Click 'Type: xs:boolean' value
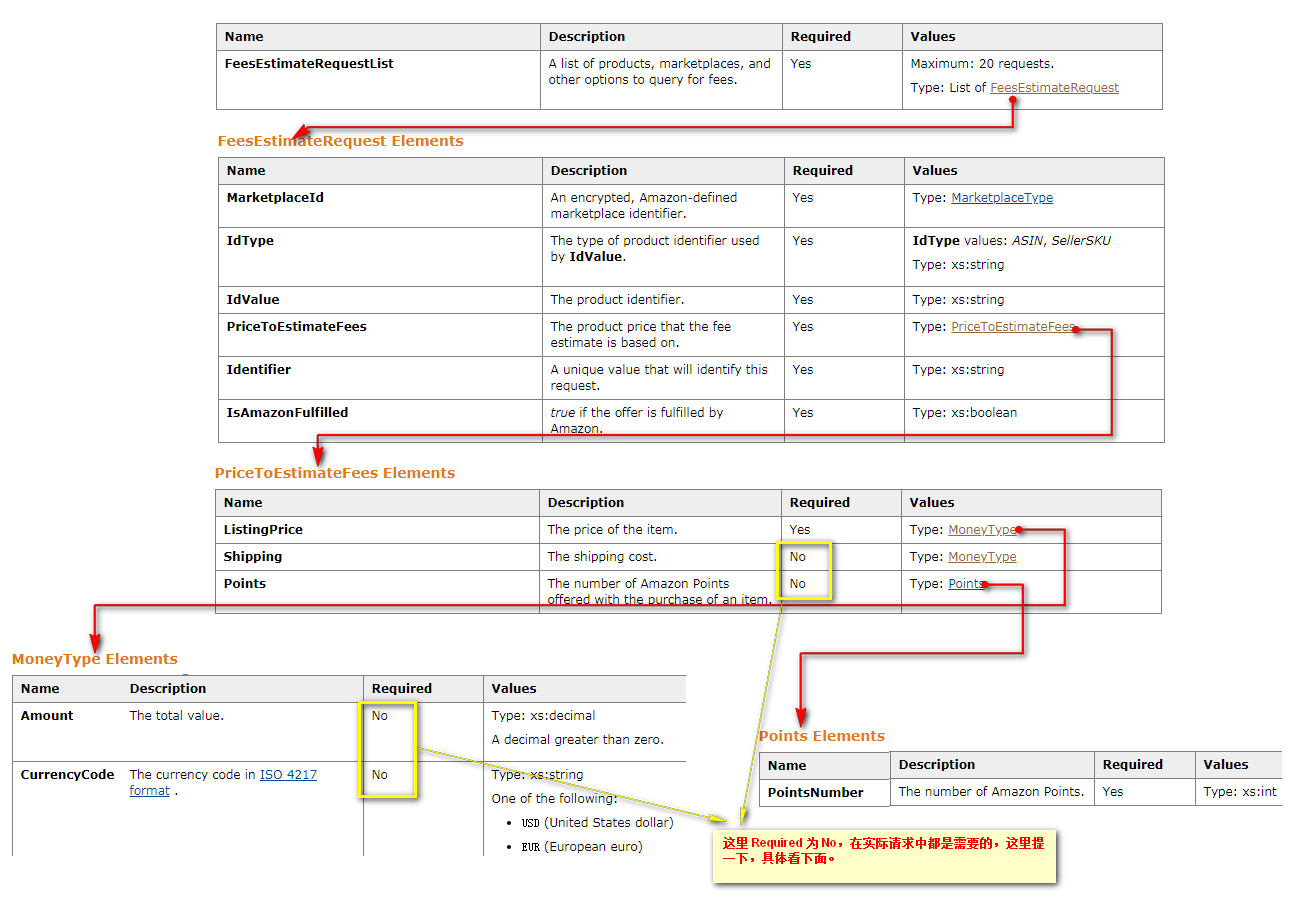 [x=965, y=413]
